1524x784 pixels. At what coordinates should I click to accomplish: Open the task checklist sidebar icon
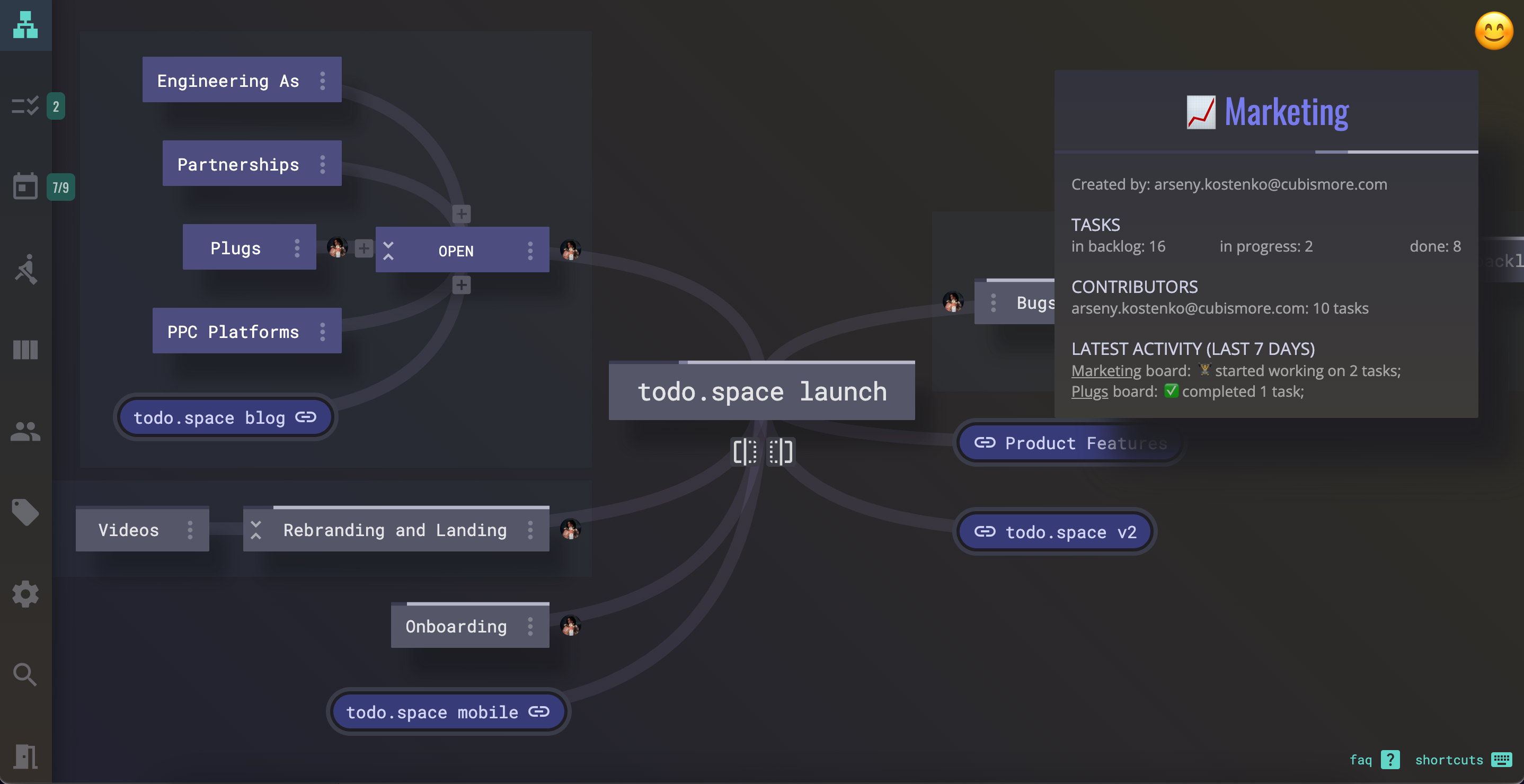25,106
